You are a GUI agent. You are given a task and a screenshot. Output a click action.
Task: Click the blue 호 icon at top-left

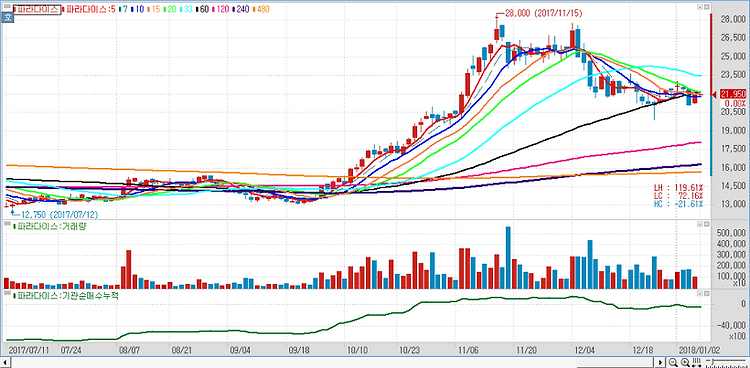pos(8,17)
